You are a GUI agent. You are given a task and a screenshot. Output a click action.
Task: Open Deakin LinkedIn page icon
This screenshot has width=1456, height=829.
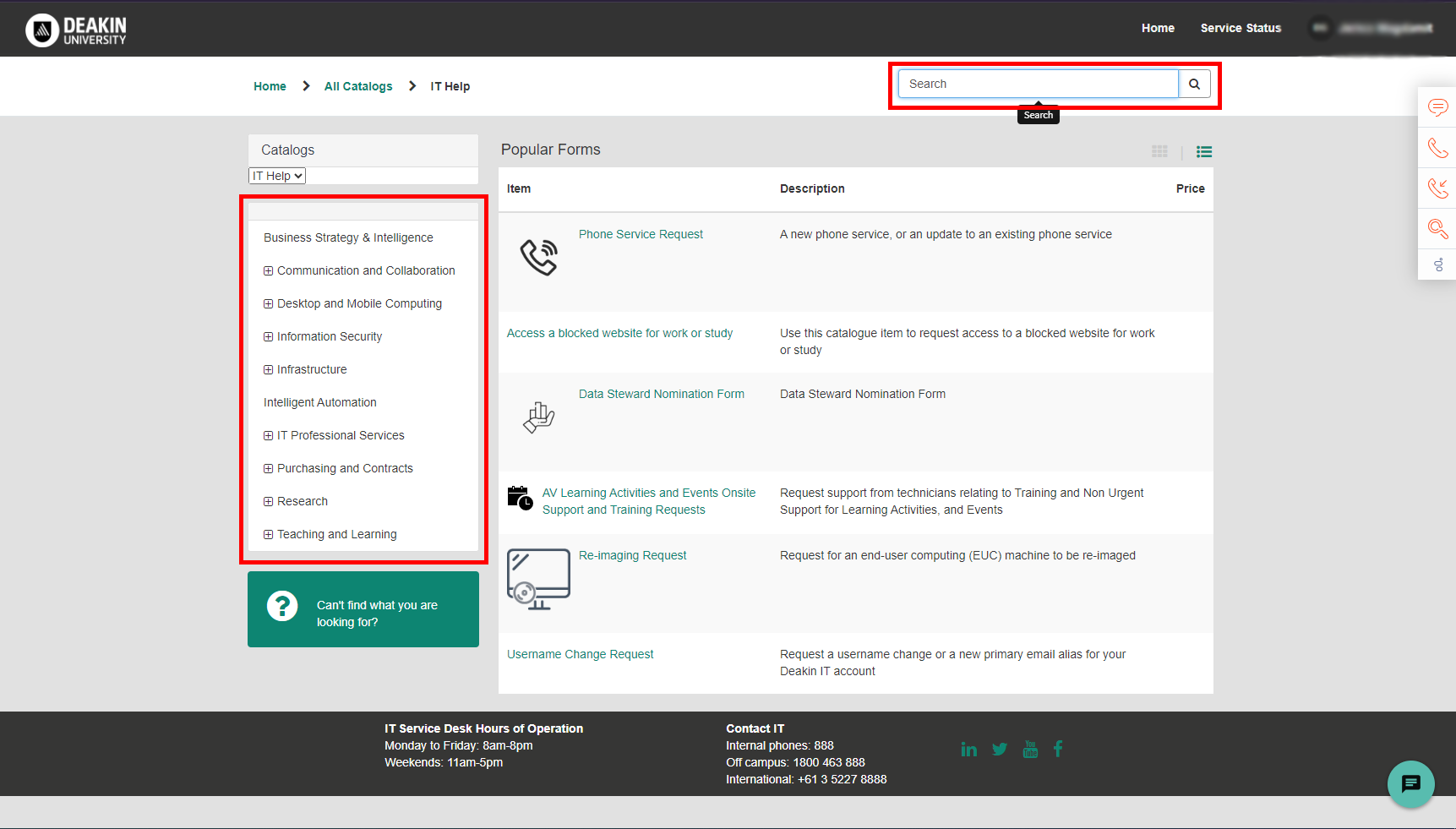[x=968, y=750]
